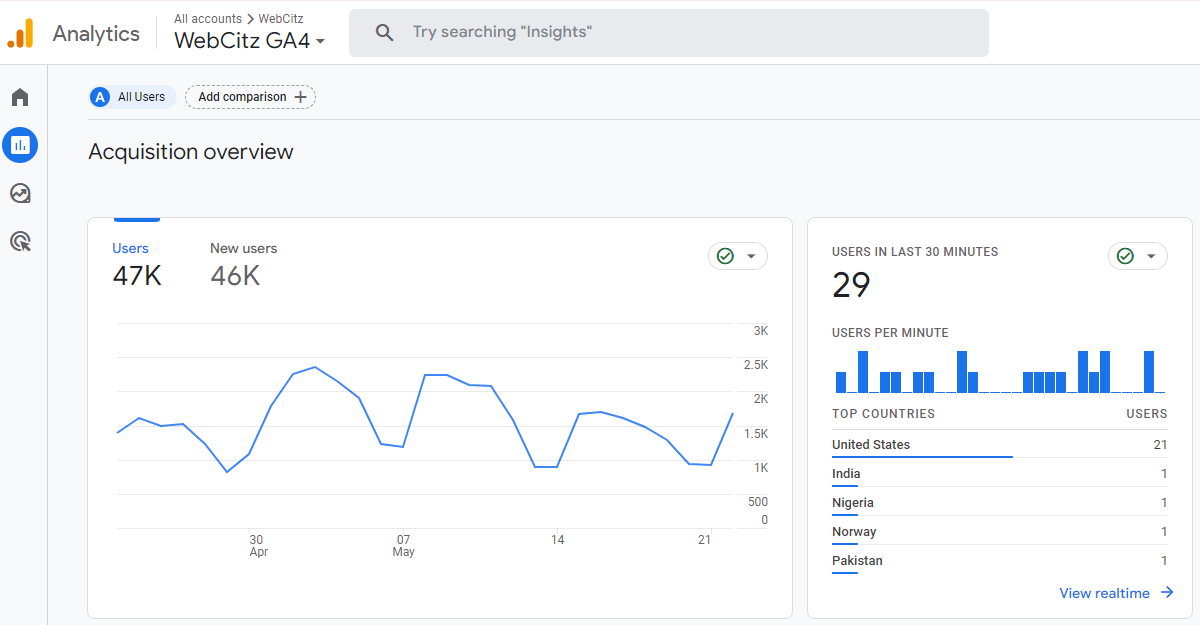
Task: Click the 21 users count for United States
Action: click(x=1160, y=445)
